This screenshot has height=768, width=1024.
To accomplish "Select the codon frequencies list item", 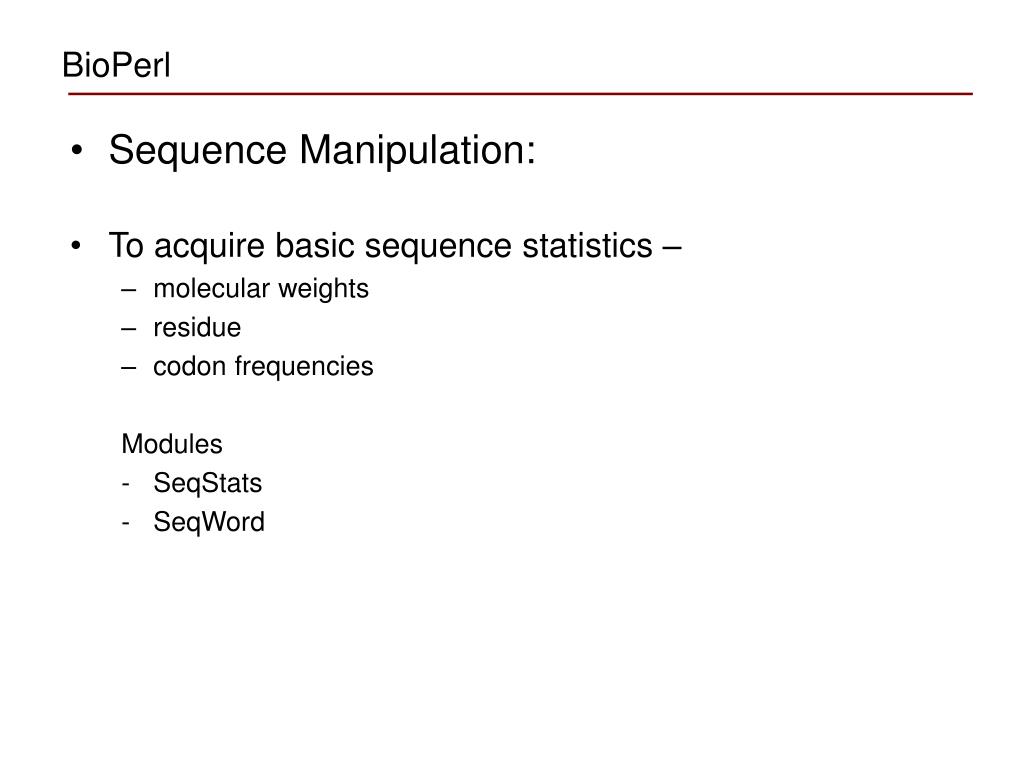I will 263,367.
